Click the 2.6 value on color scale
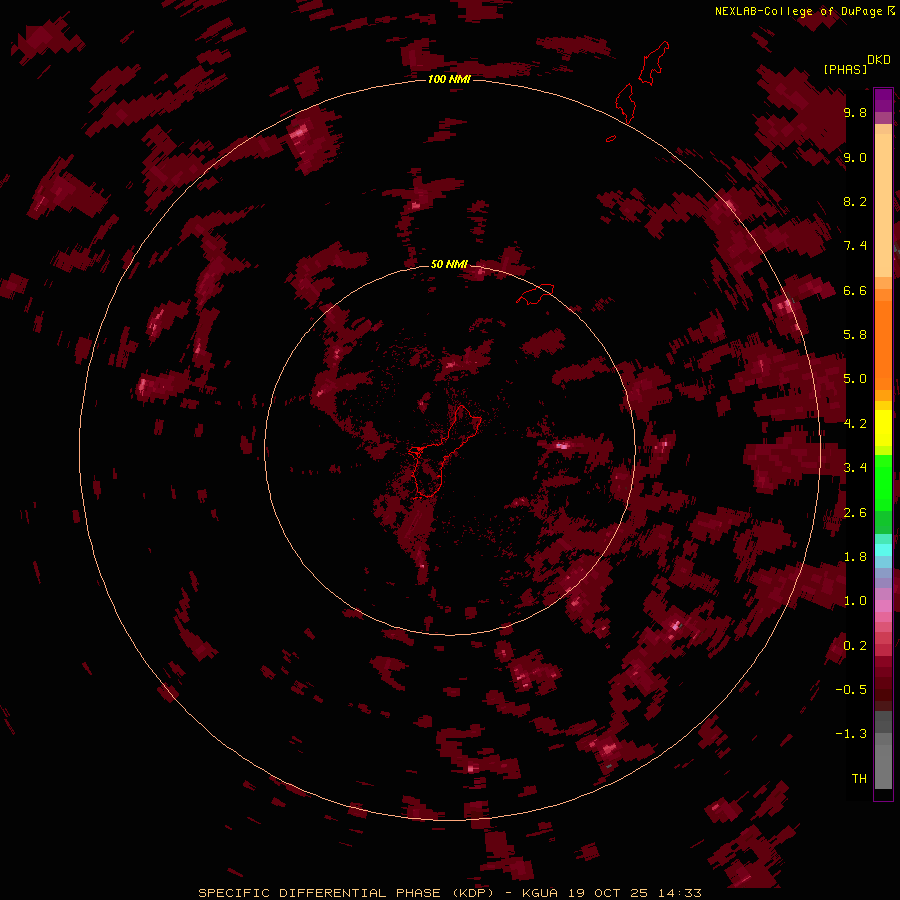The height and width of the screenshot is (900, 900). pyautogui.click(x=855, y=513)
